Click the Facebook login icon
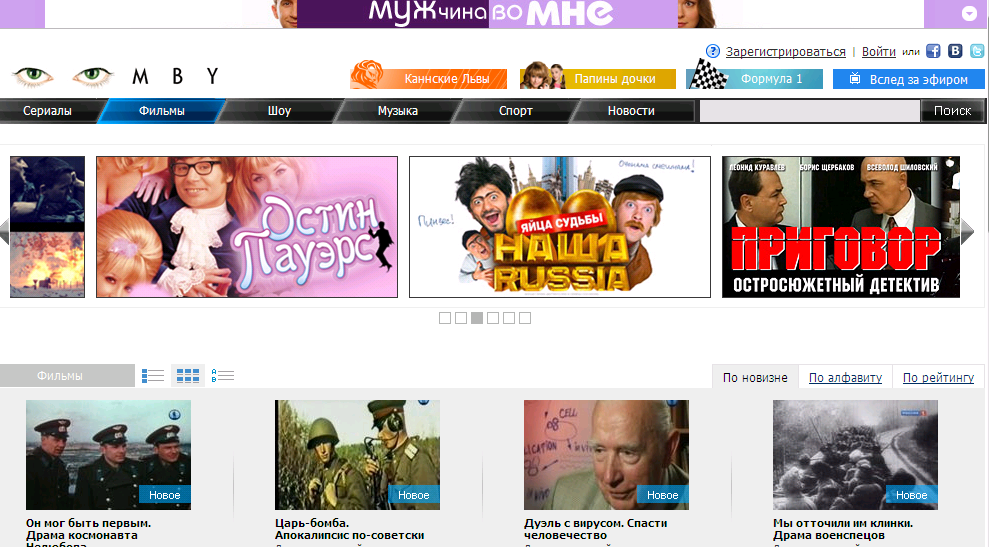 (933, 51)
